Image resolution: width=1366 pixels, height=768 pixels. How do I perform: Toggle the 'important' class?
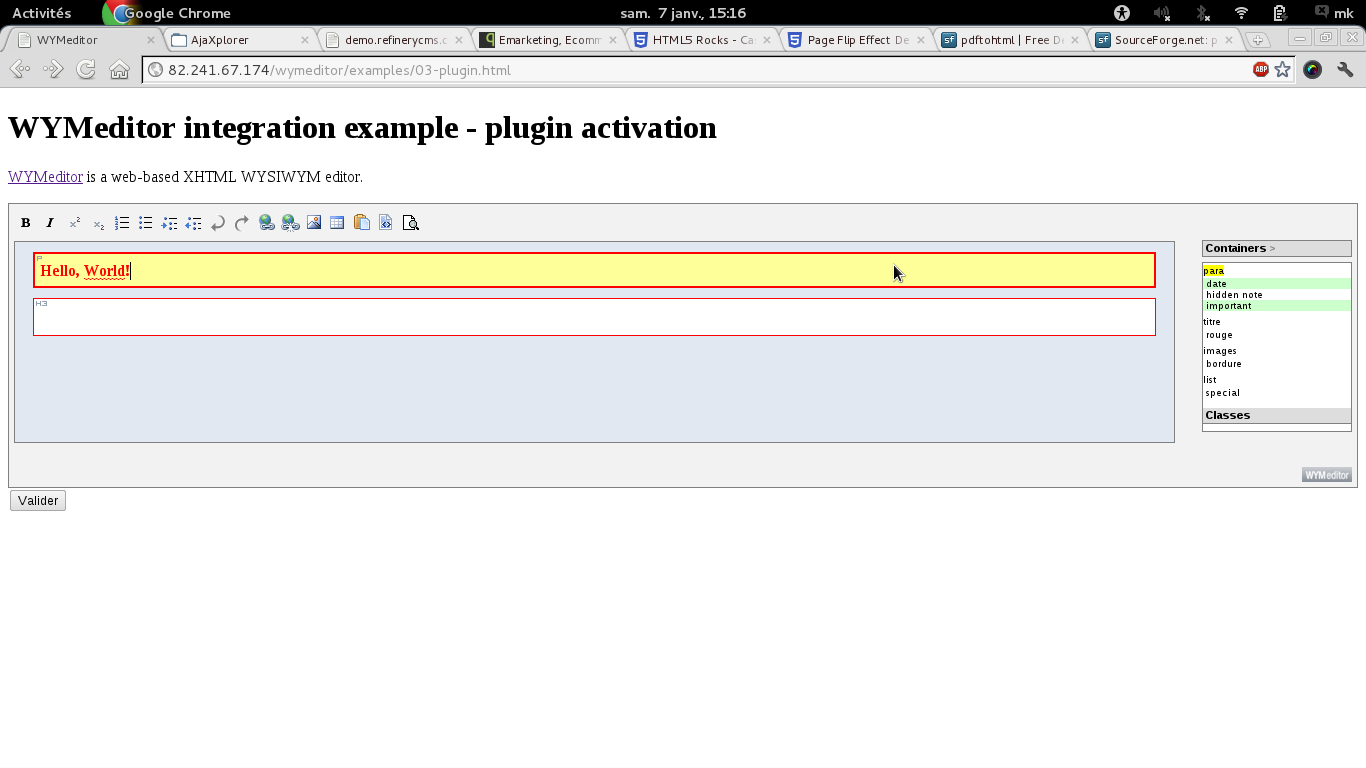point(1228,306)
